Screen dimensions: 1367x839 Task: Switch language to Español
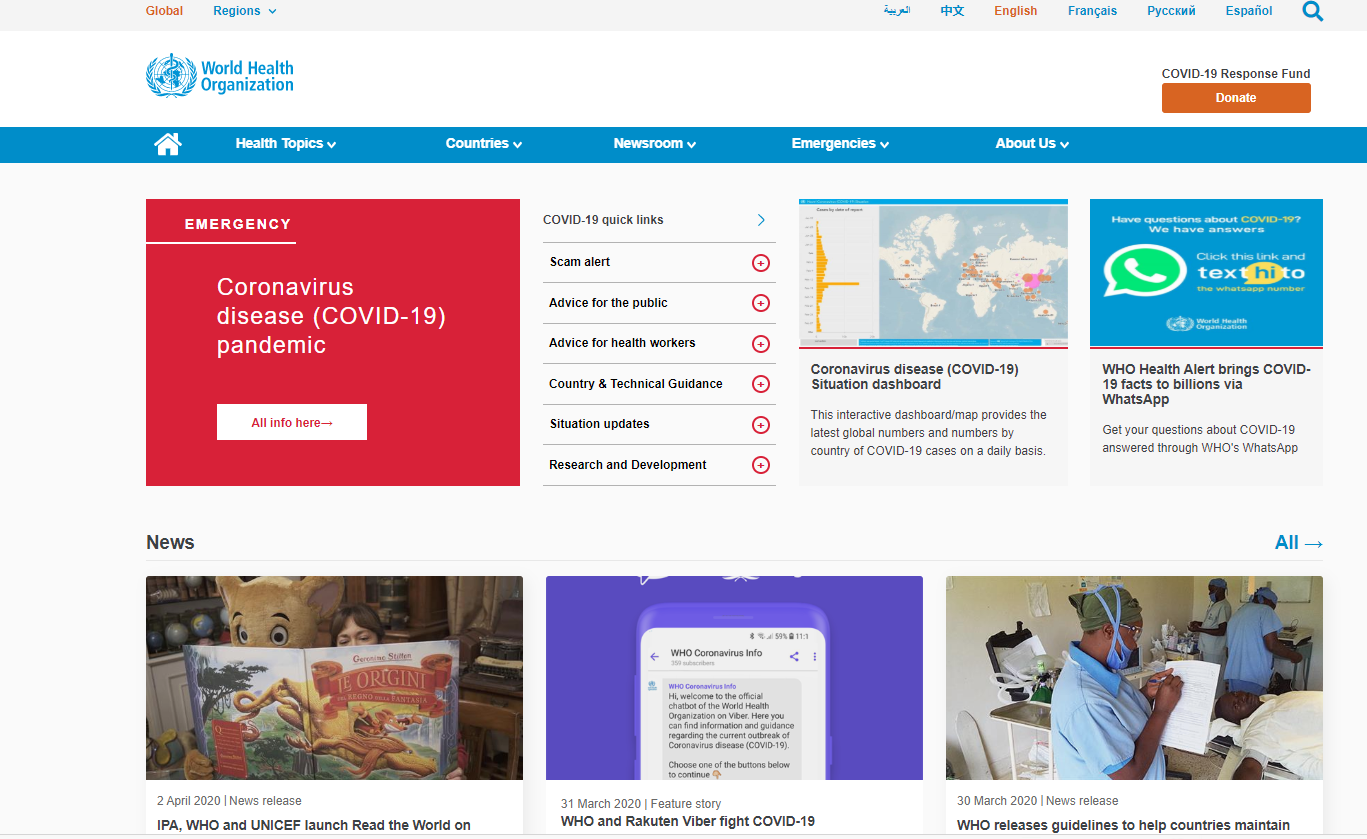click(1249, 11)
